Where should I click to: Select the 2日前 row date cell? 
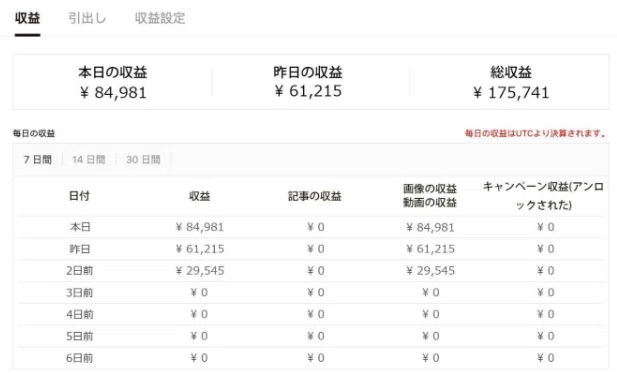[80, 271]
